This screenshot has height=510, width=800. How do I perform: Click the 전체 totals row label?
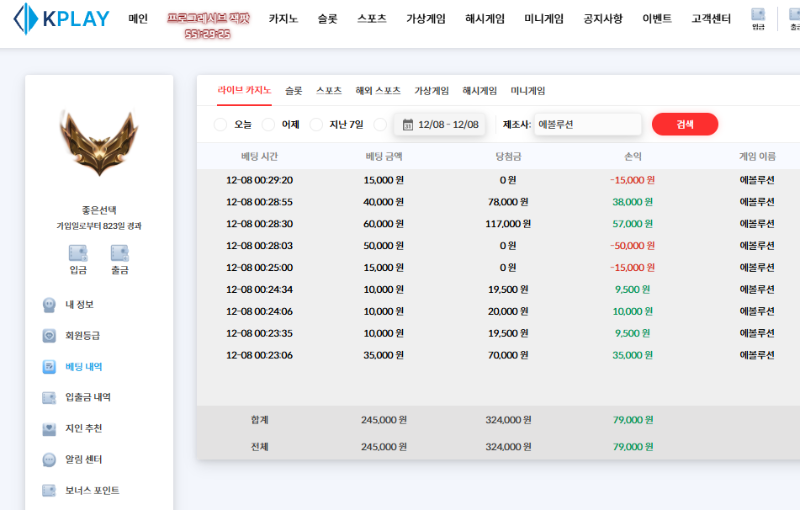pyautogui.click(x=259, y=447)
